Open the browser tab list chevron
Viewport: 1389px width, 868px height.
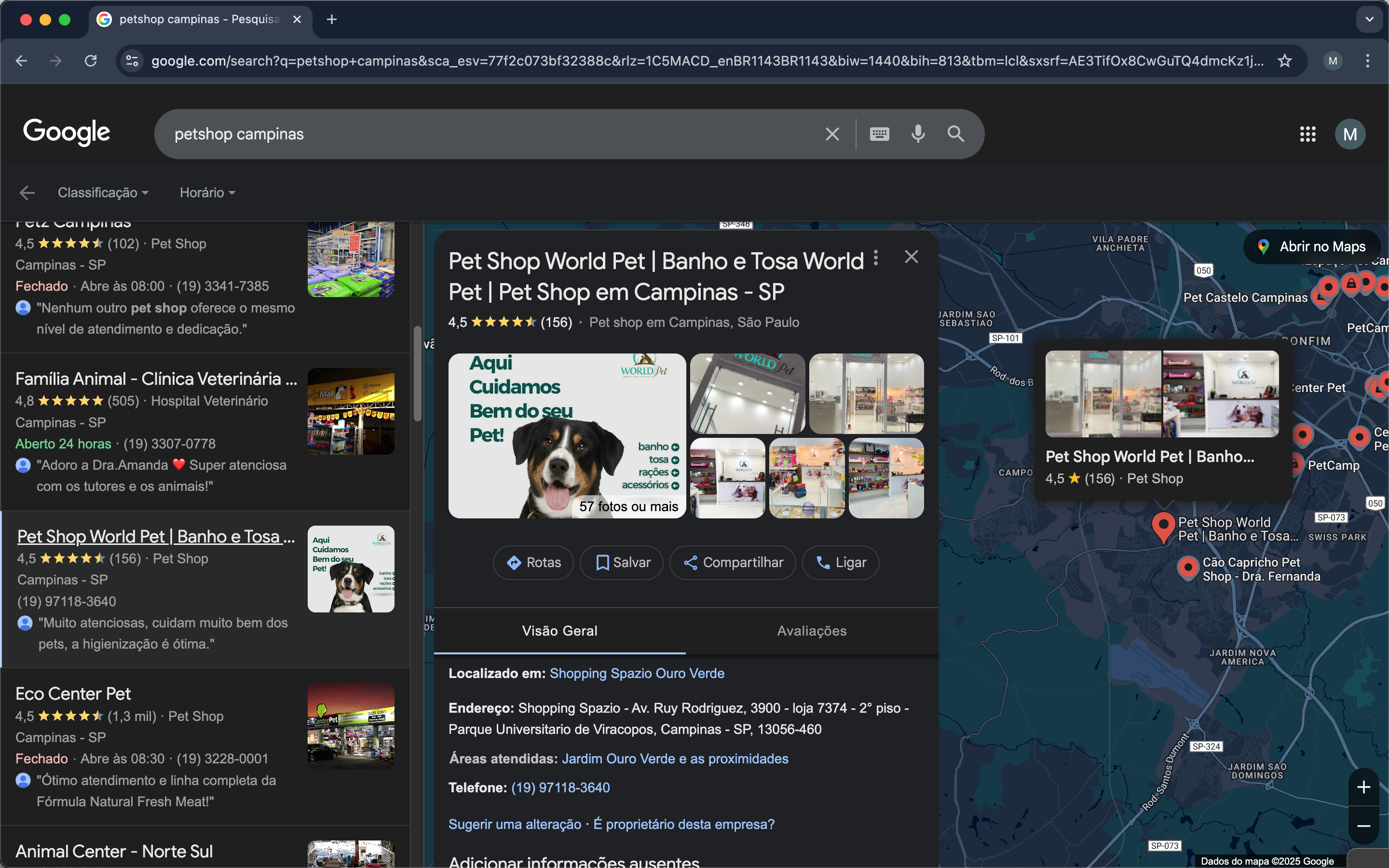coord(1370,19)
